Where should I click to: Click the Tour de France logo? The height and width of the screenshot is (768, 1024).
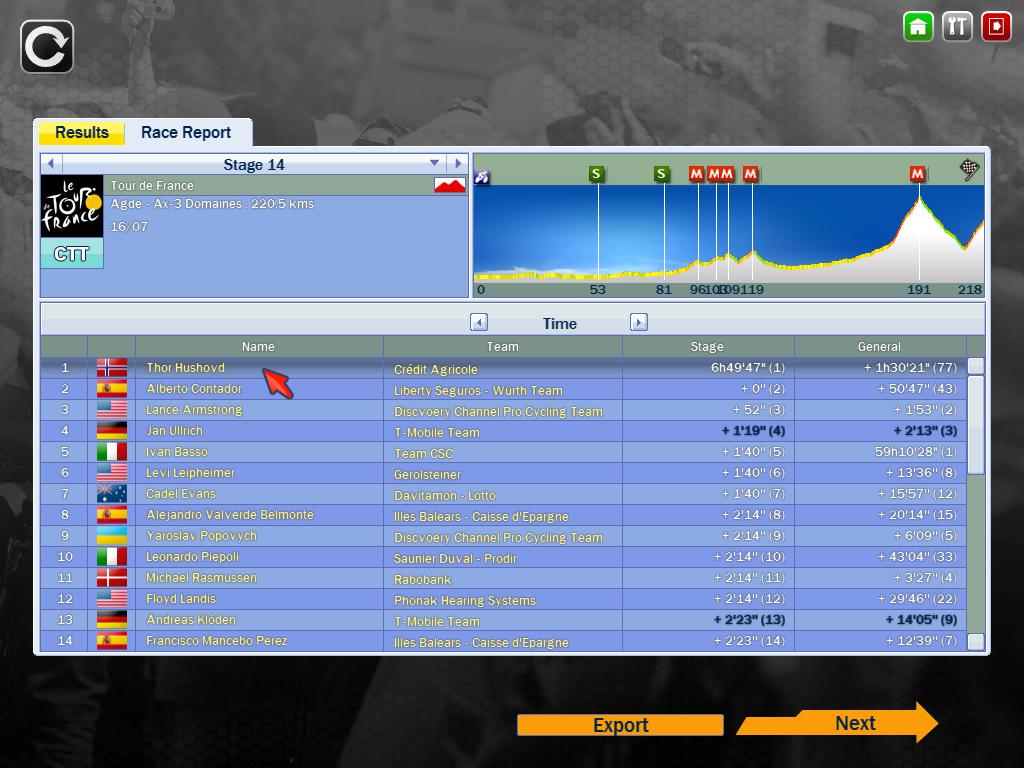pyautogui.click(x=72, y=207)
